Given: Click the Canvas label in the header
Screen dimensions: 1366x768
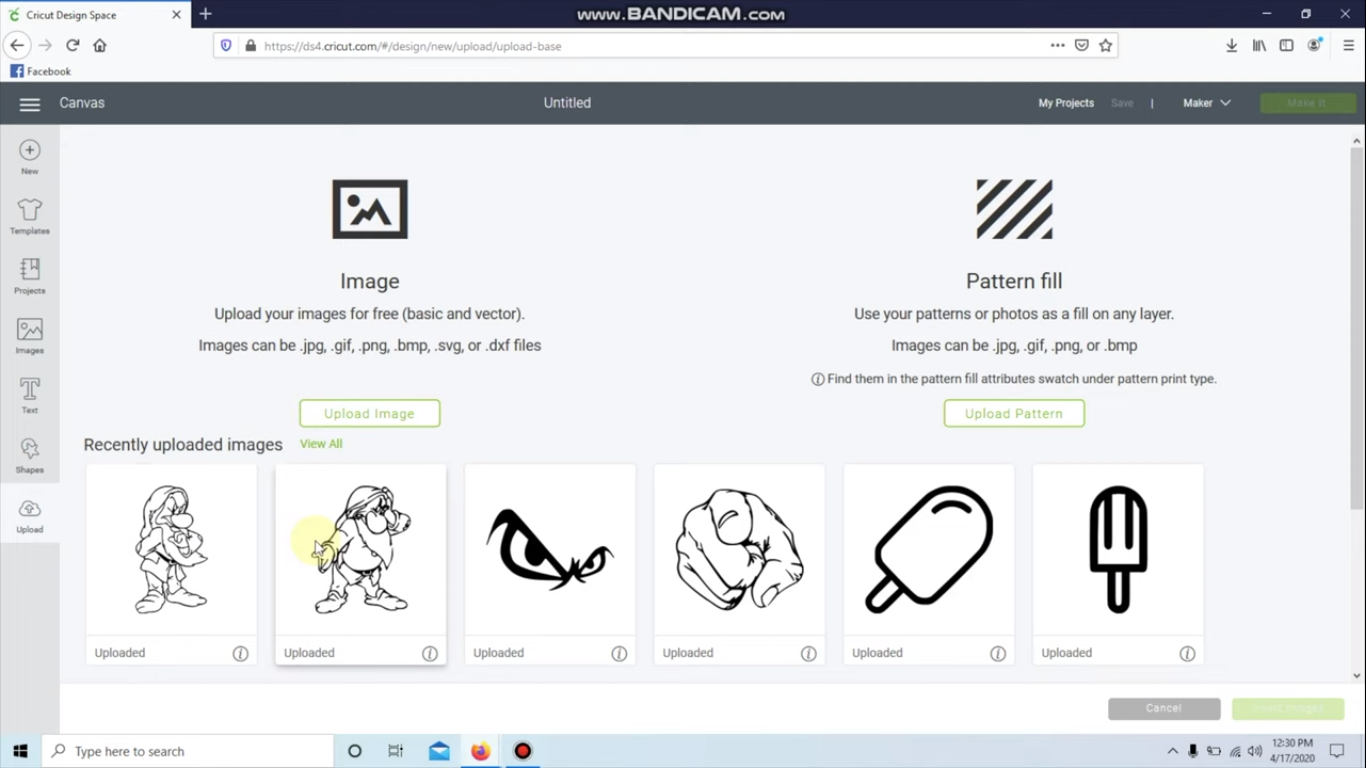Looking at the screenshot, I should coord(82,103).
